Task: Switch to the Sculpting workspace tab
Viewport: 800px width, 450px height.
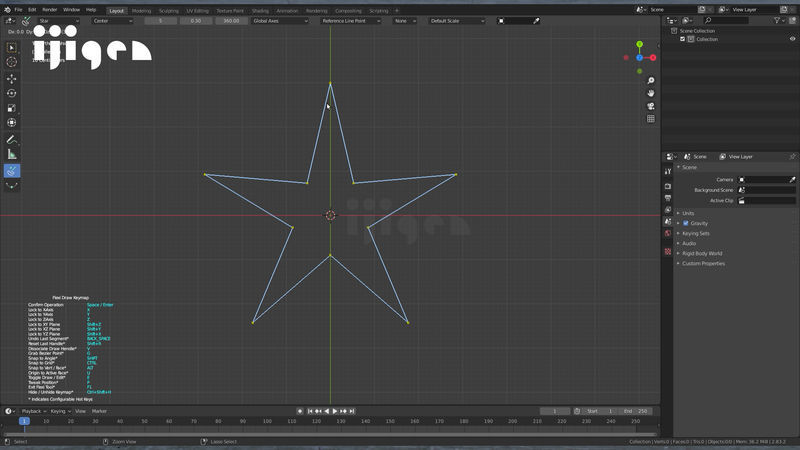Action: tap(168, 11)
